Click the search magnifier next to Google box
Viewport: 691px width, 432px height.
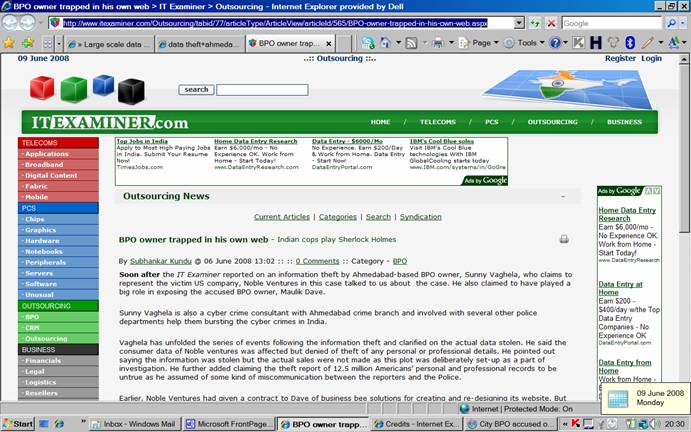click(x=671, y=23)
